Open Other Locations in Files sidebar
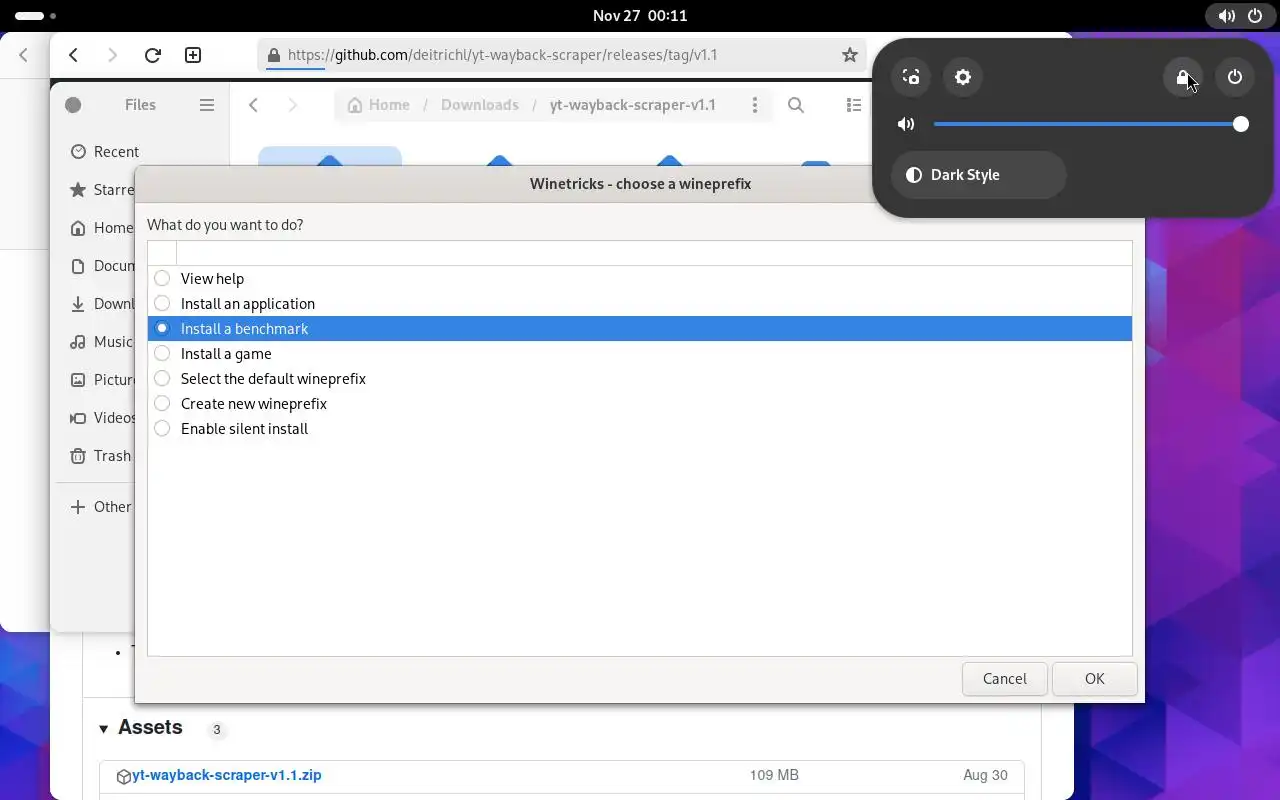This screenshot has width=1280, height=800. pyautogui.click(x=100, y=507)
